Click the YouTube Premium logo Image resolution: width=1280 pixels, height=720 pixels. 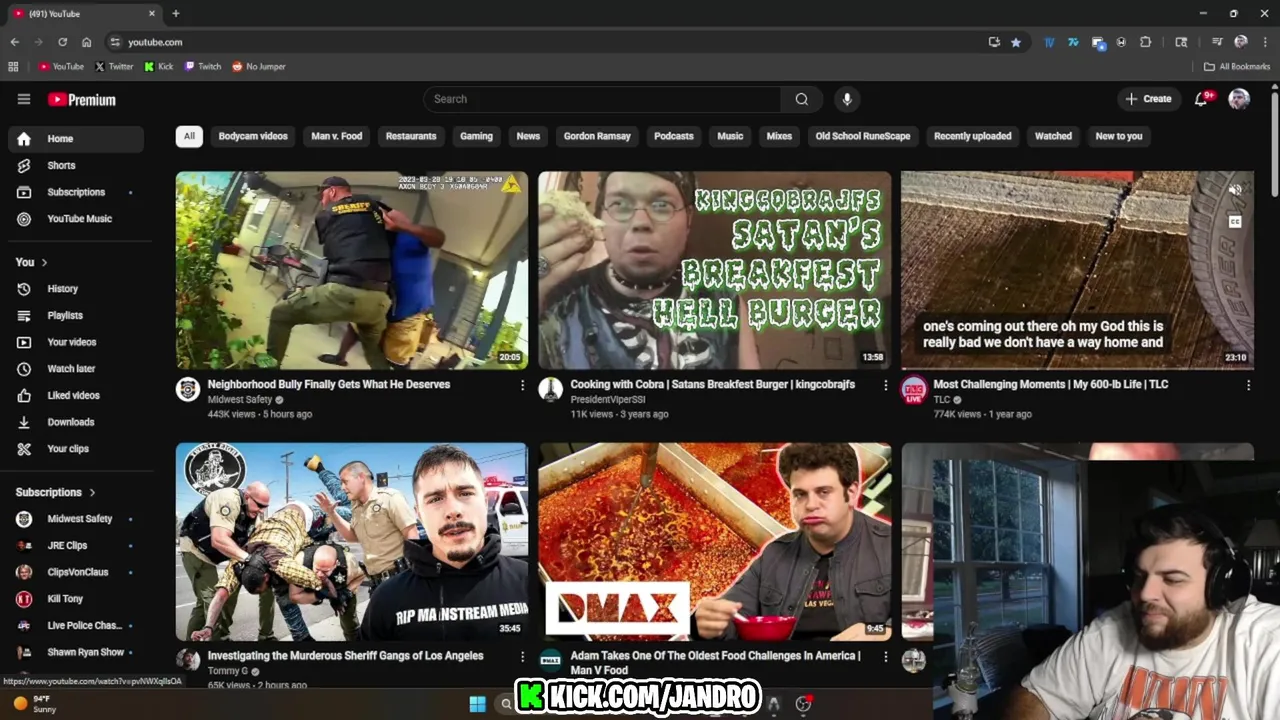click(82, 100)
